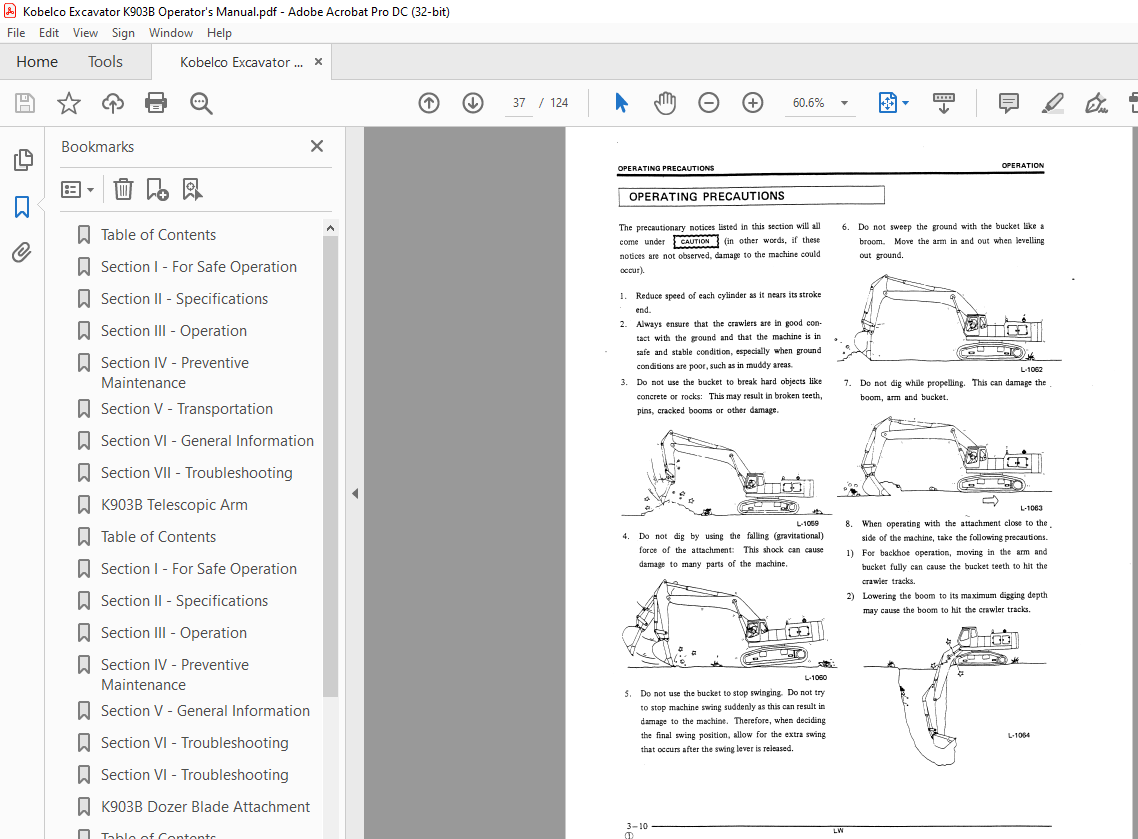Open the View menu
Viewport: 1138px width, 839px height.
pyautogui.click(x=85, y=33)
